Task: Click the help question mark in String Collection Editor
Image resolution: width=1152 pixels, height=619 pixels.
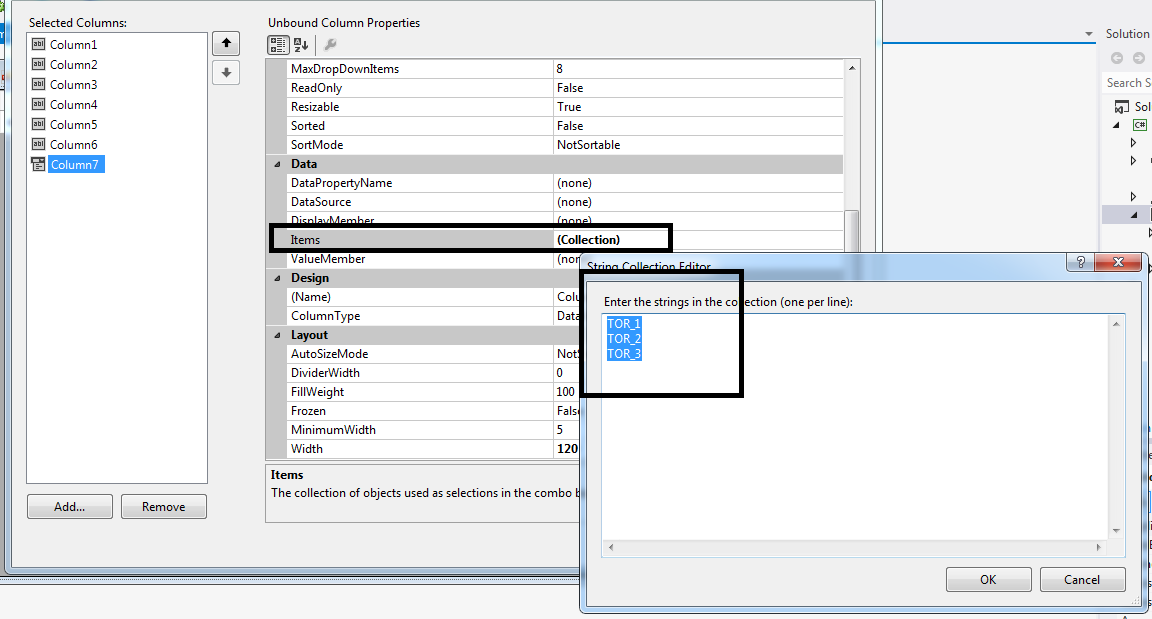Action: tap(1080, 262)
